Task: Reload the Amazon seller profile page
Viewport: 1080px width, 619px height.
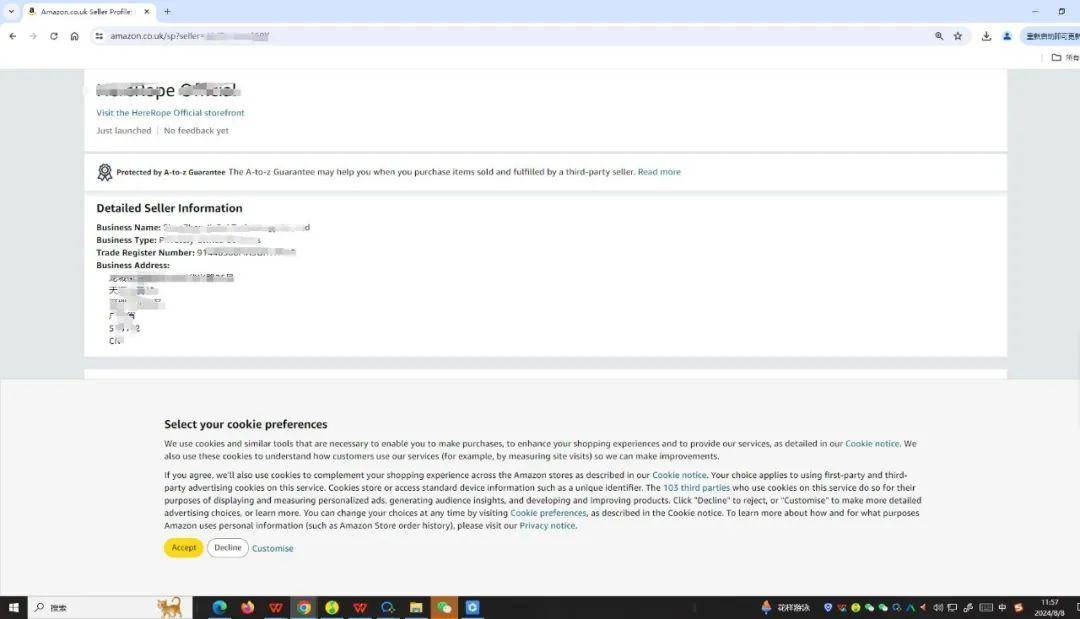Action: click(x=54, y=36)
